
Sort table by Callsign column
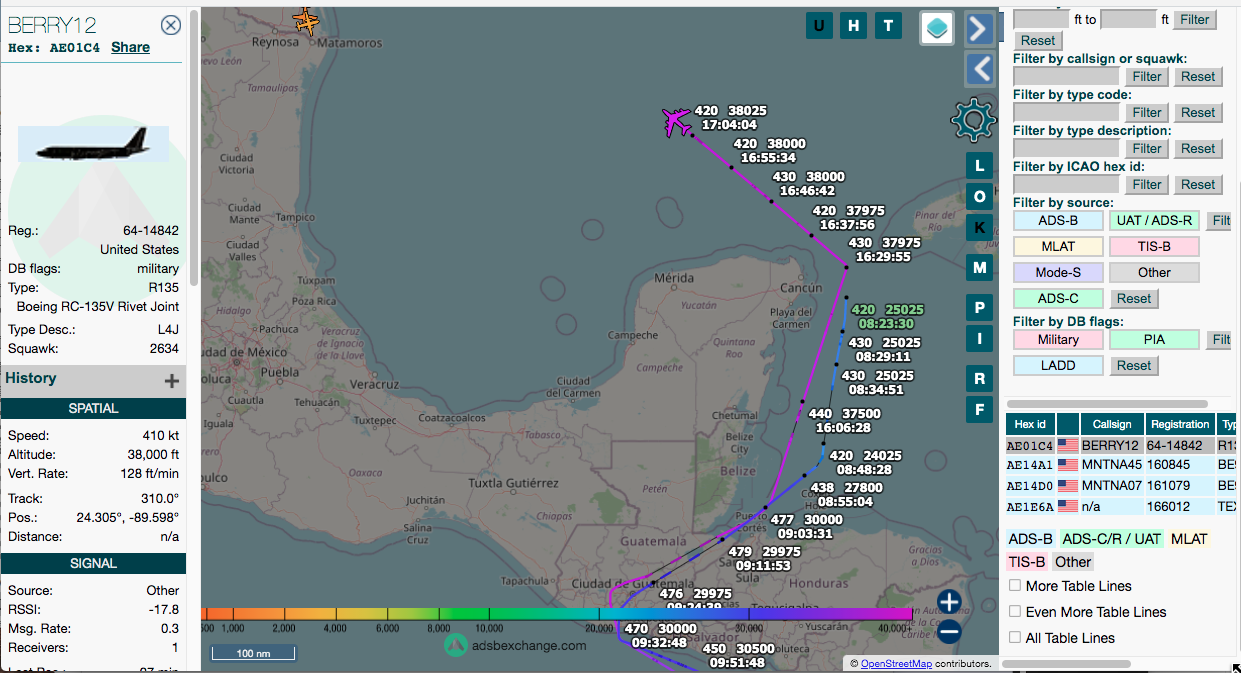tap(1112, 424)
